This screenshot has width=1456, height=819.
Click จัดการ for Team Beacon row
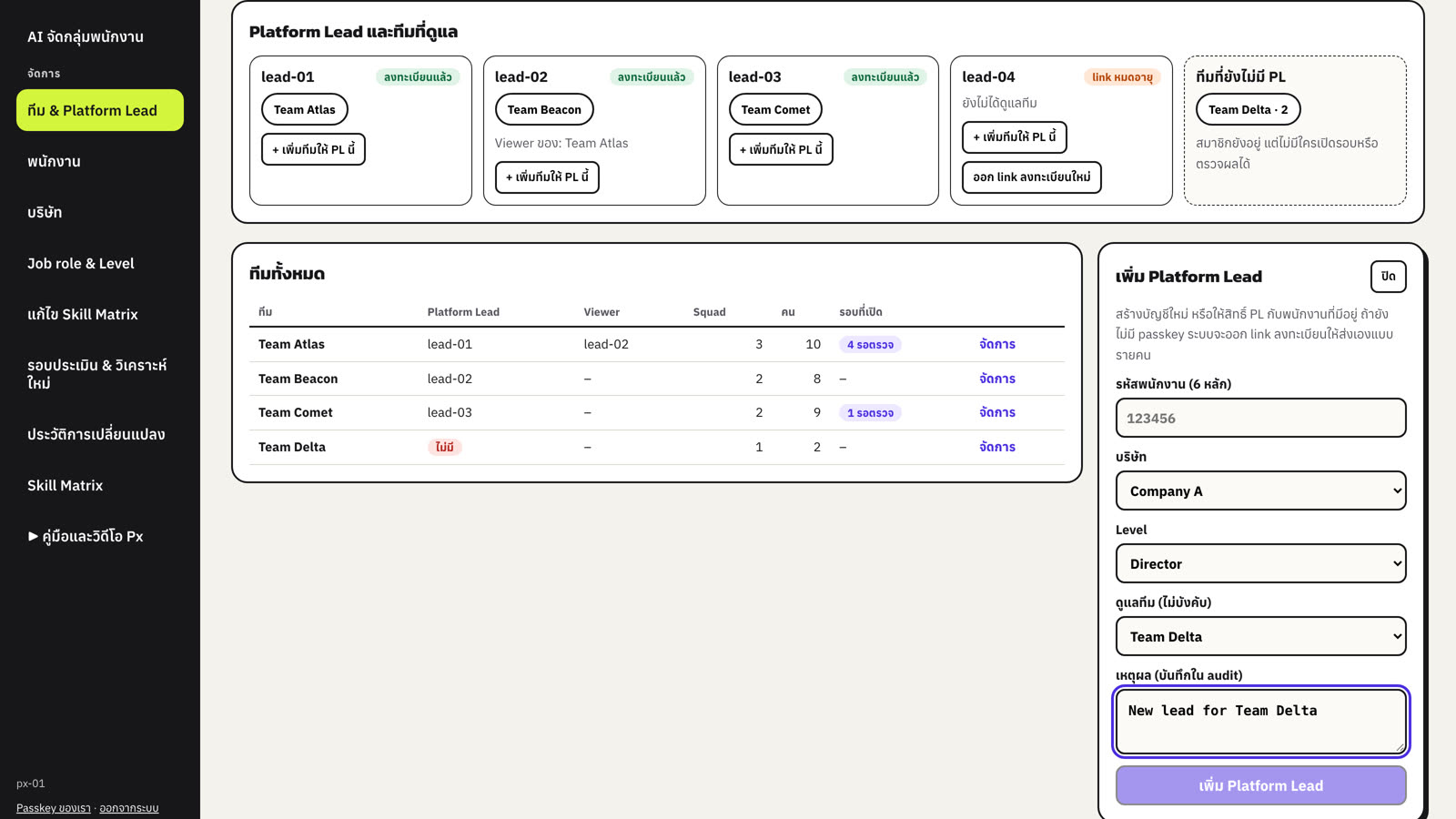[x=997, y=379]
